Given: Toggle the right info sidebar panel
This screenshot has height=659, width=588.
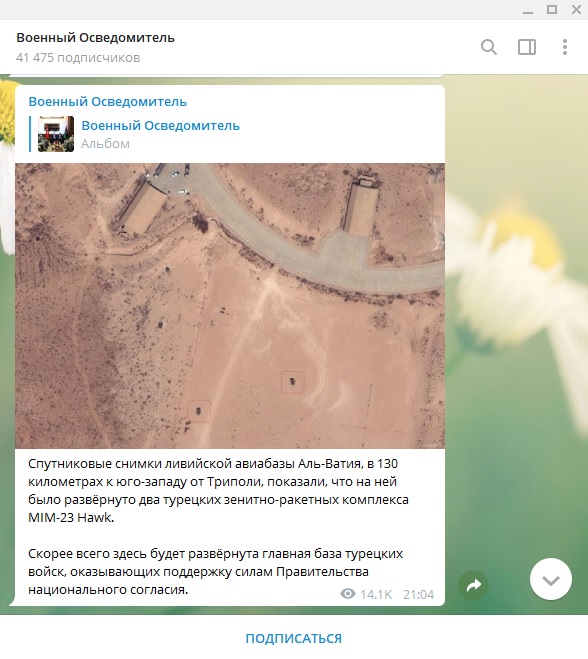Looking at the screenshot, I should click(x=527, y=47).
